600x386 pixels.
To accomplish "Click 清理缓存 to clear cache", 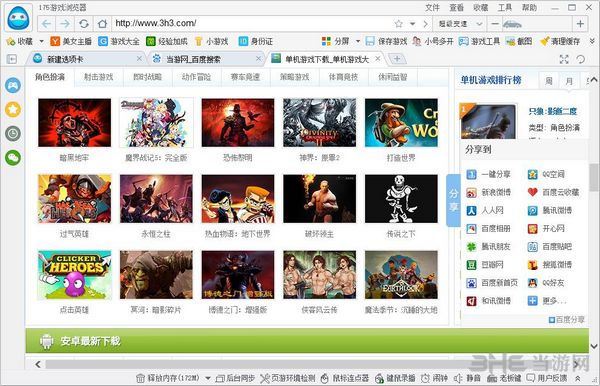I will tap(560, 41).
